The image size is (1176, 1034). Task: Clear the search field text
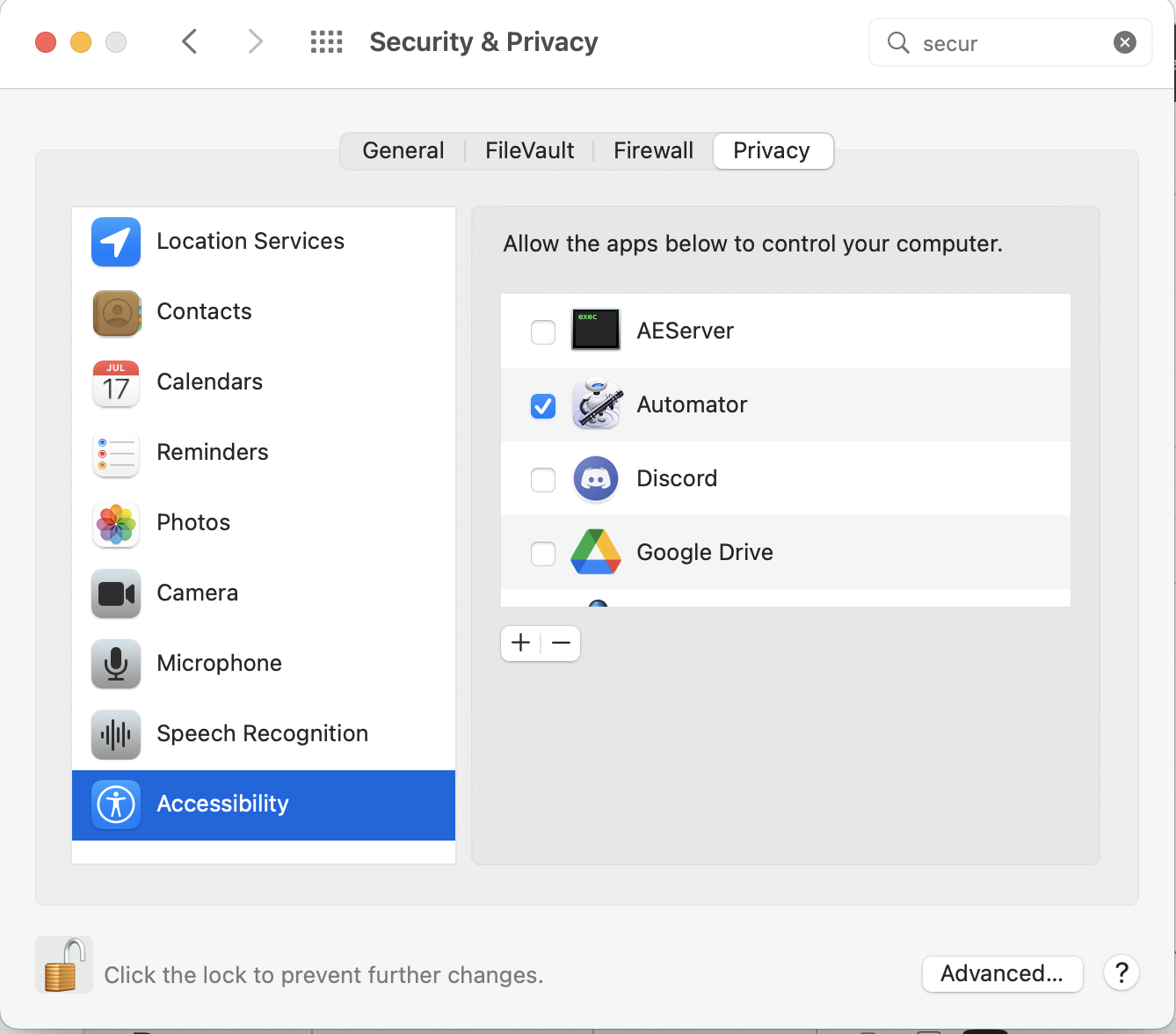click(1125, 41)
